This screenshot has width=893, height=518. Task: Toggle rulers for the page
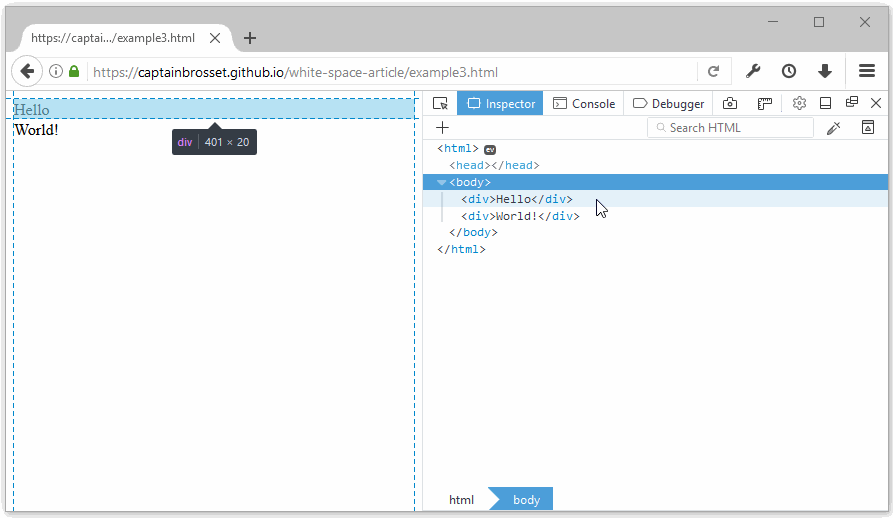pyautogui.click(x=765, y=103)
